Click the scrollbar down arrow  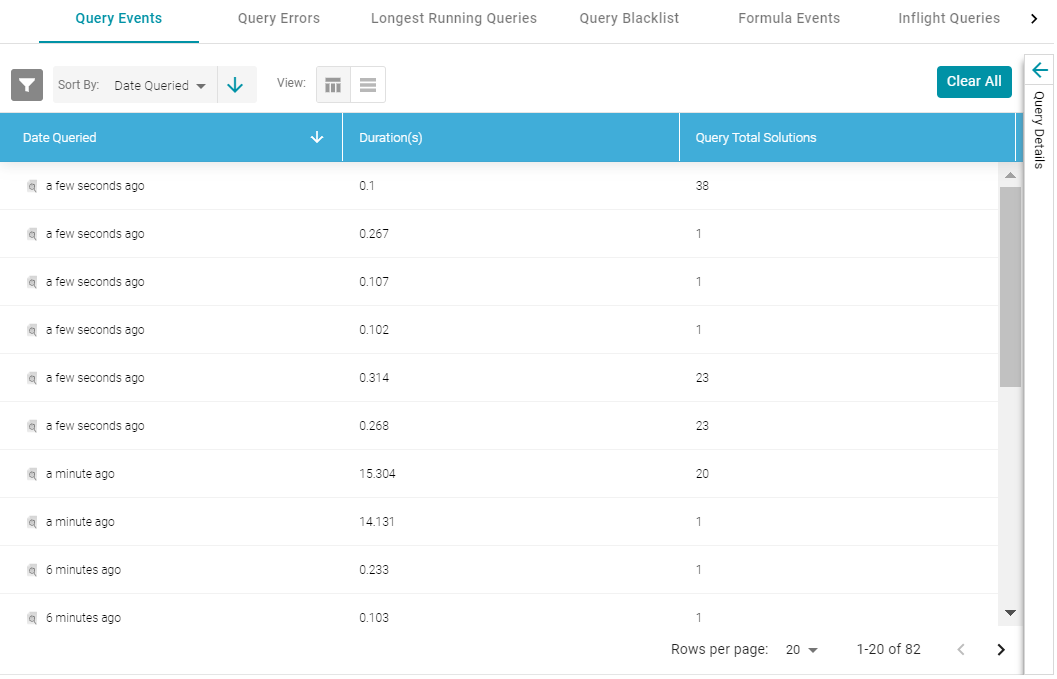pos(1010,612)
